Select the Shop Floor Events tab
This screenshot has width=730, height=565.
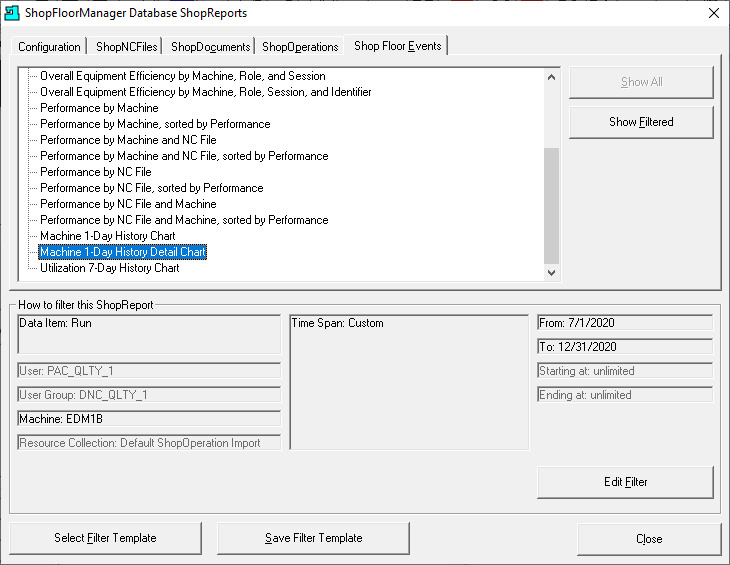(x=397, y=46)
